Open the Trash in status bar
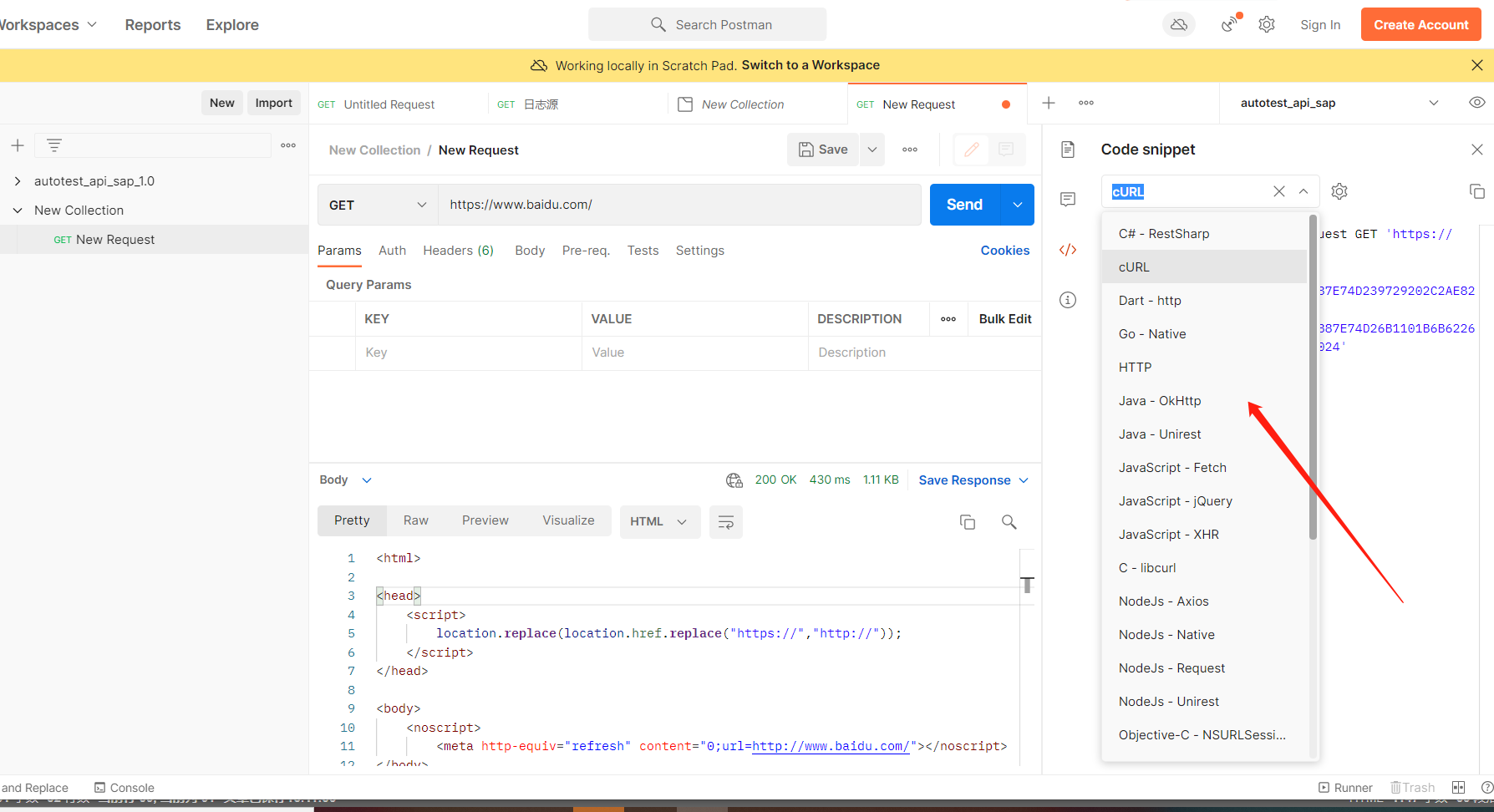 1412,788
